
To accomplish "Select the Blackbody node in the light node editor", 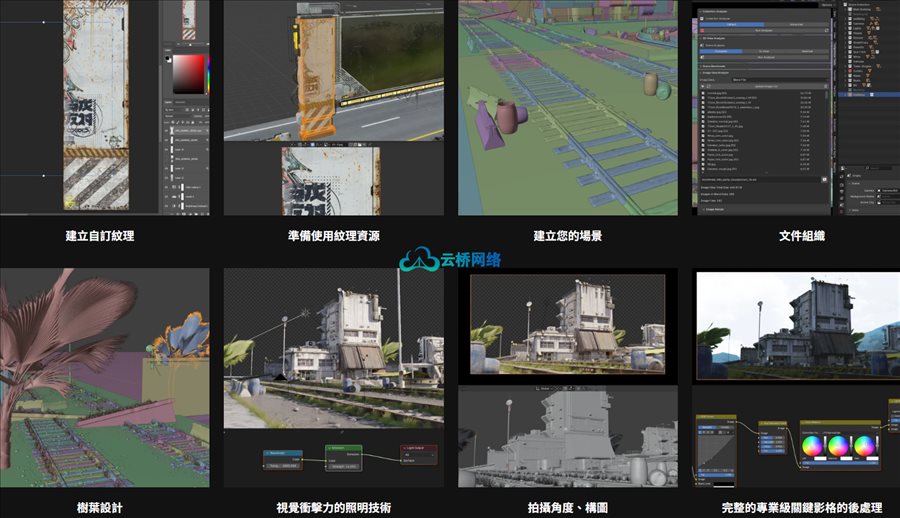I will click(283, 455).
